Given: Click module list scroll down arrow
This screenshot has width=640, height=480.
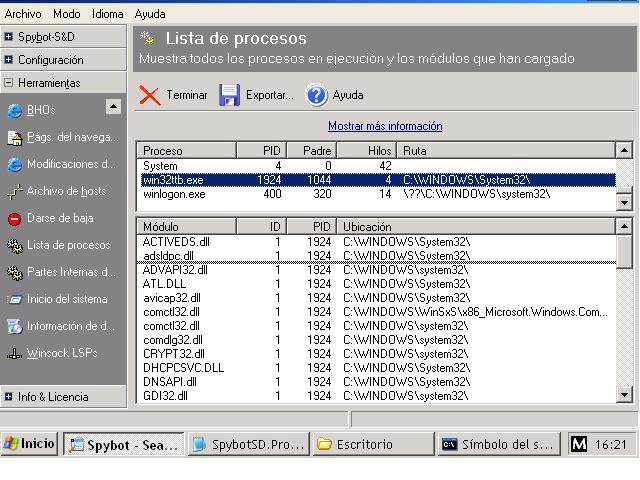Looking at the screenshot, I should click(624, 395).
